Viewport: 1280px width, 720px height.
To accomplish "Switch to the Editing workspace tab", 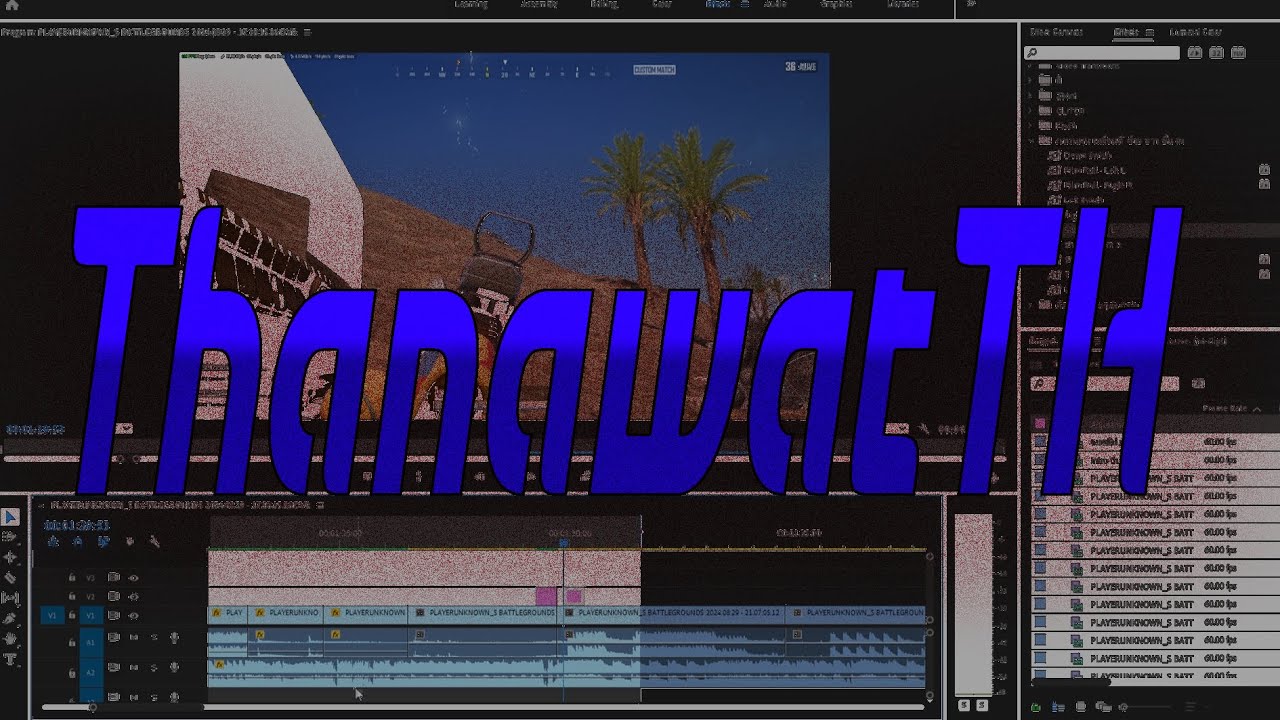I will (x=604, y=4).
